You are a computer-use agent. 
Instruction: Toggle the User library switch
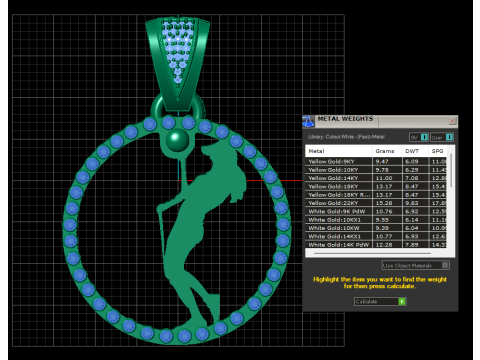click(x=449, y=137)
